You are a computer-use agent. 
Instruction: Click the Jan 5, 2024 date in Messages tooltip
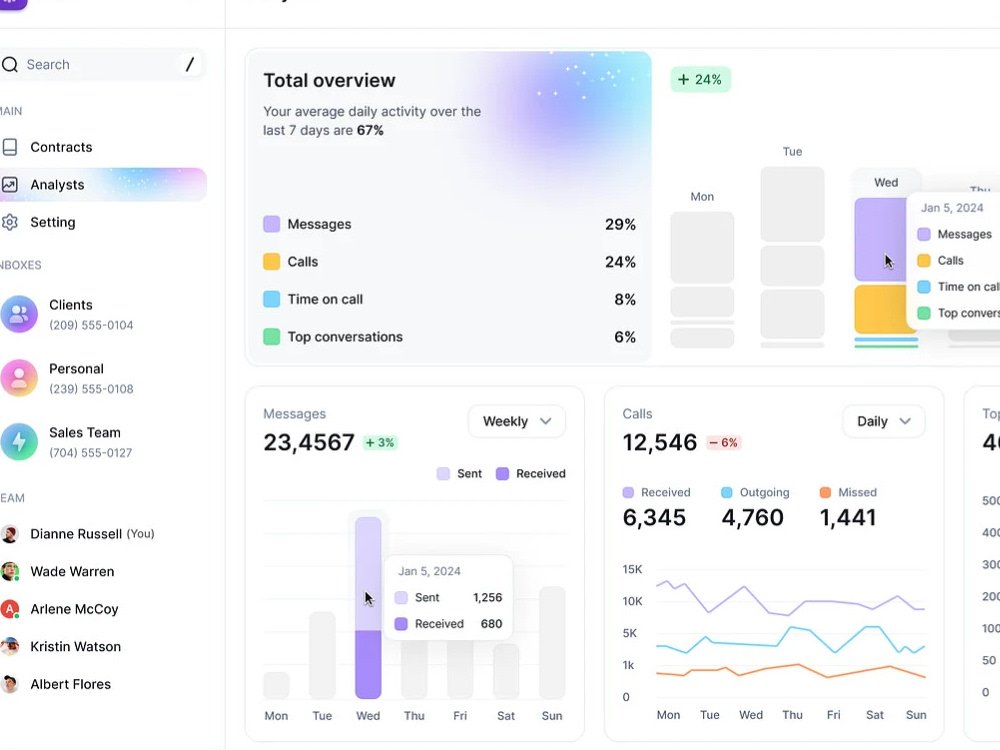429,571
